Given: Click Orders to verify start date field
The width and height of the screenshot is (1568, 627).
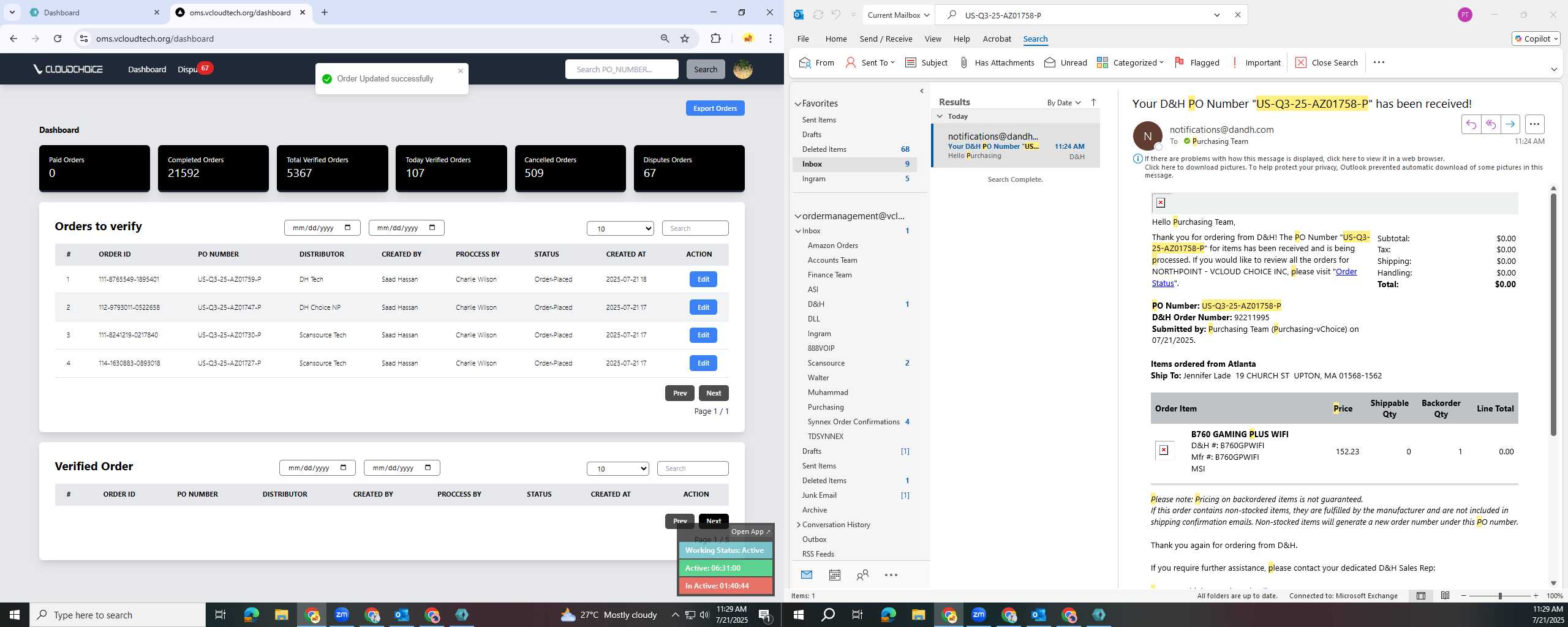Looking at the screenshot, I should [322, 228].
